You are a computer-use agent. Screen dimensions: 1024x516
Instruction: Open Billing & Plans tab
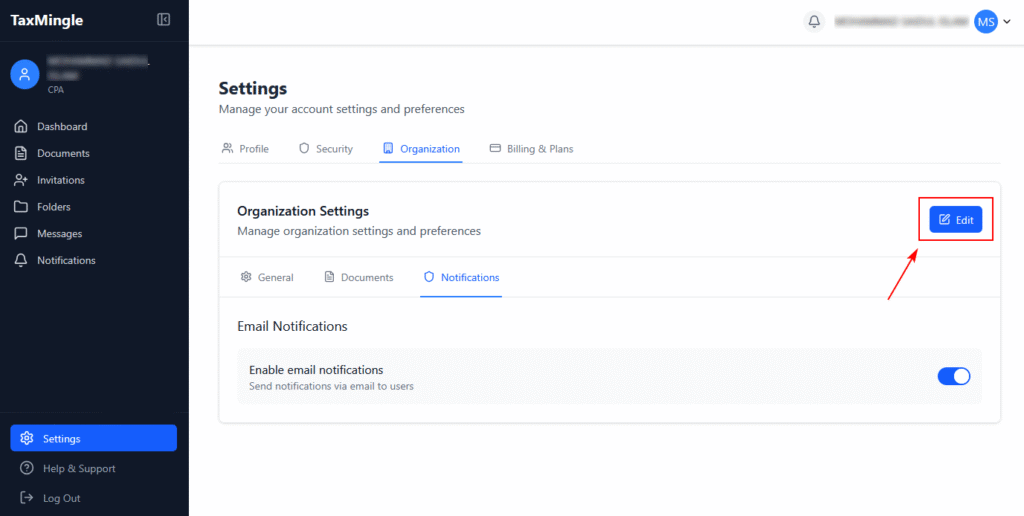(x=531, y=149)
